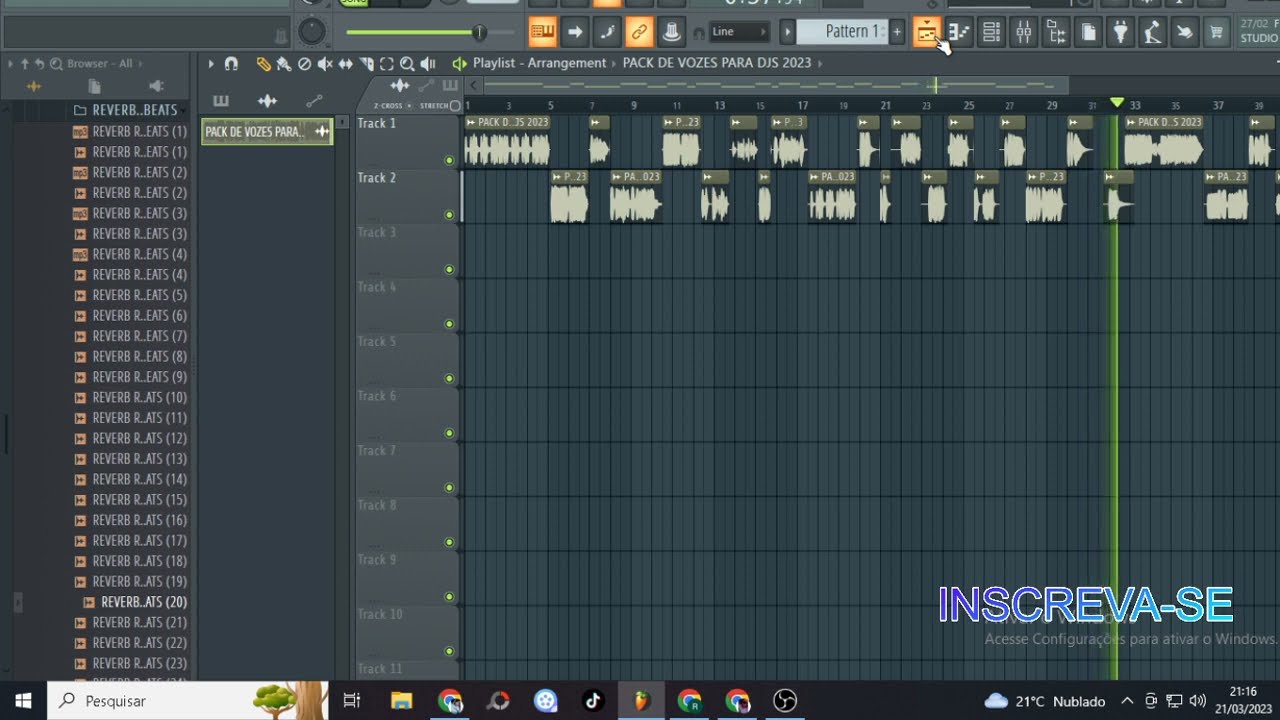Select the Slice tool in playlist

[x=366, y=63]
